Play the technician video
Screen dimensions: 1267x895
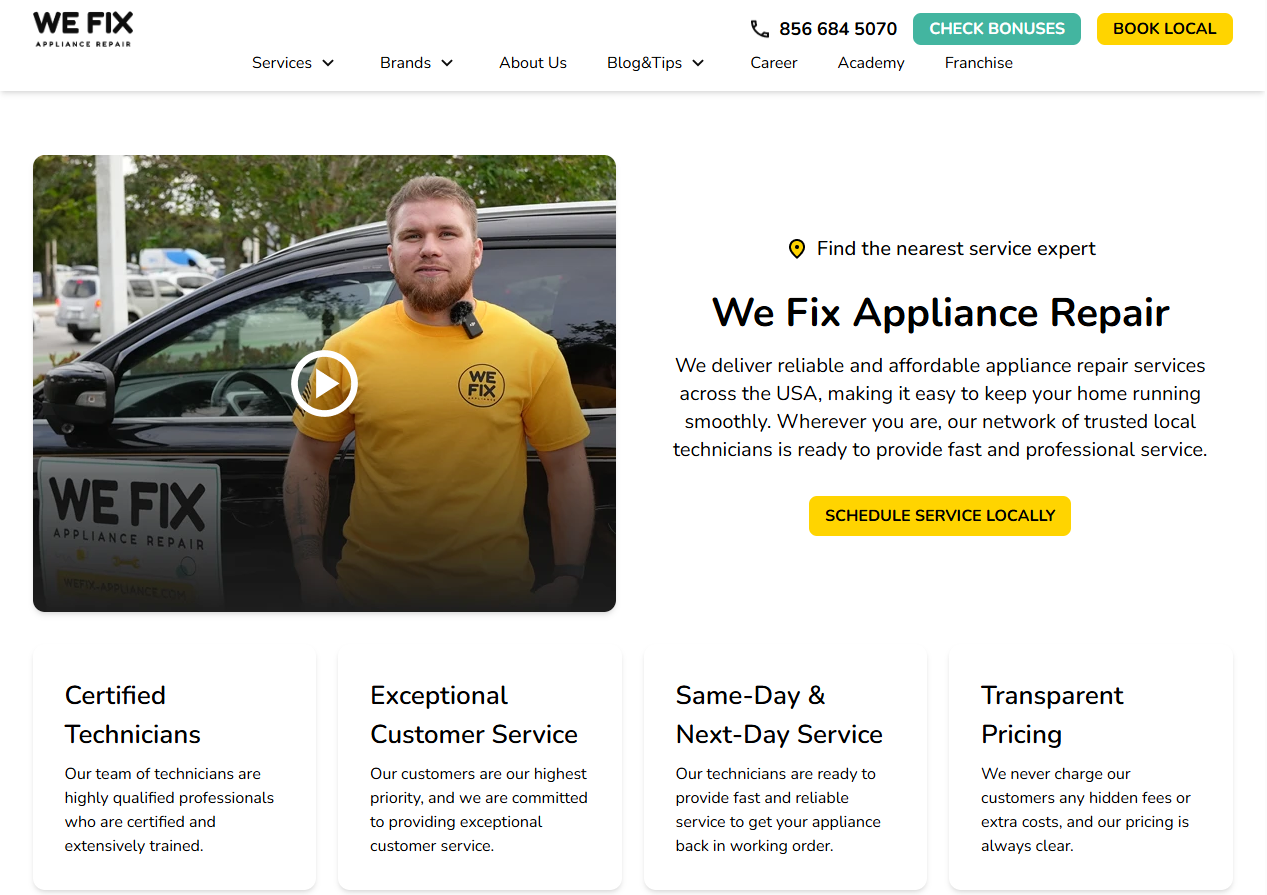pos(324,383)
